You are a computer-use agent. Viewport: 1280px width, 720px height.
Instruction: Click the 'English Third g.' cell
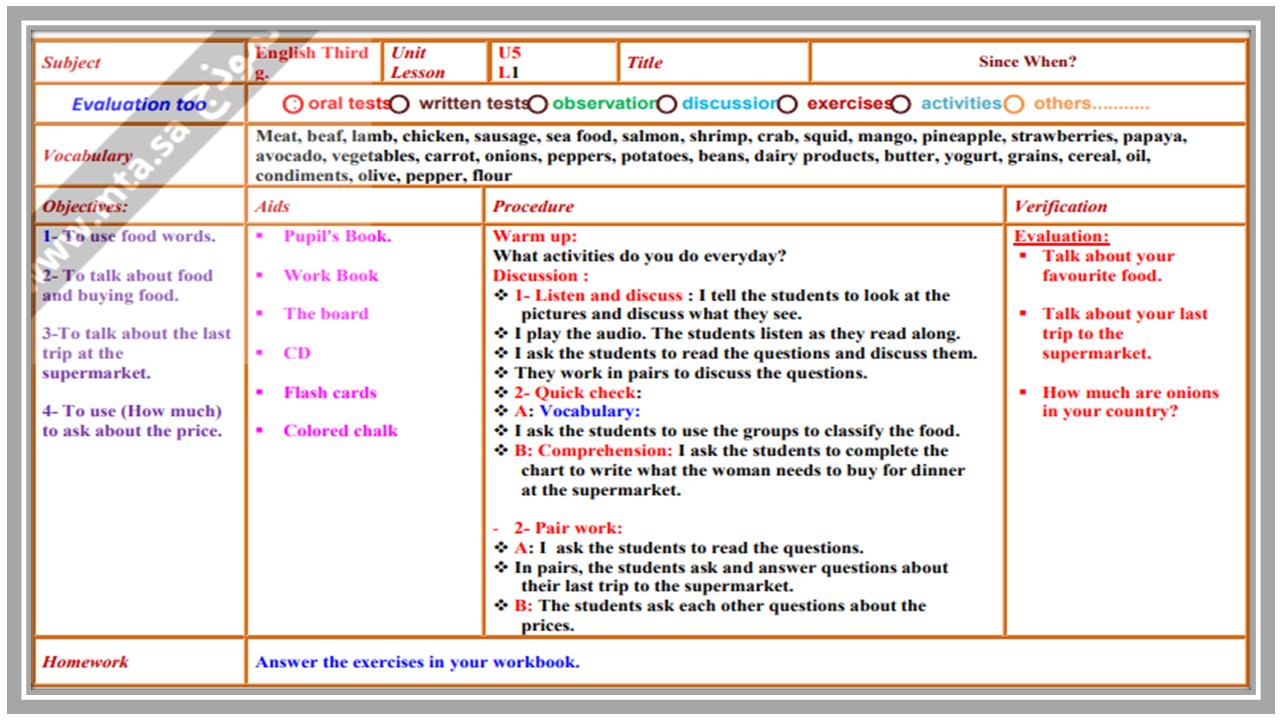[x=314, y=62]
